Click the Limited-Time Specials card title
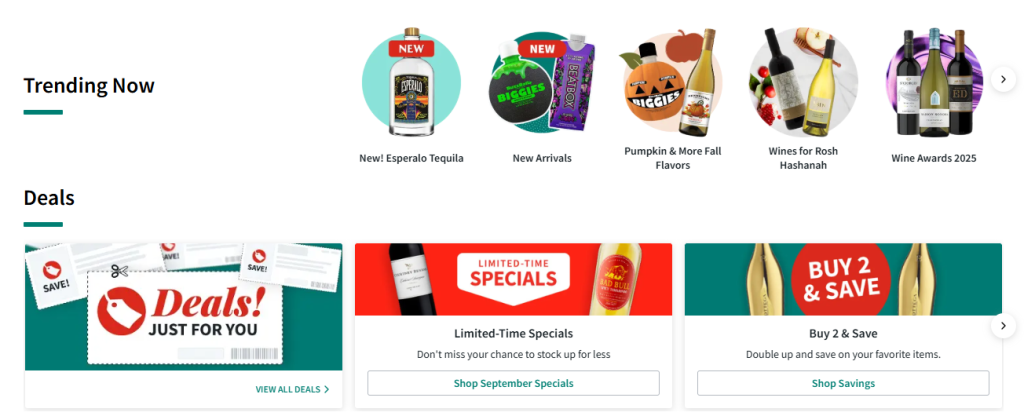1024x416 pixels. 513,334
